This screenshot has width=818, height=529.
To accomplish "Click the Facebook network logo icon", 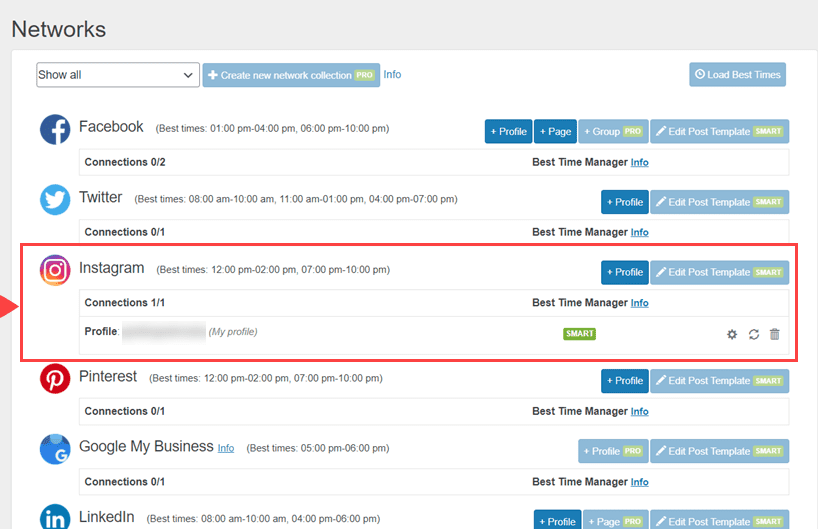I will point(55,130).
